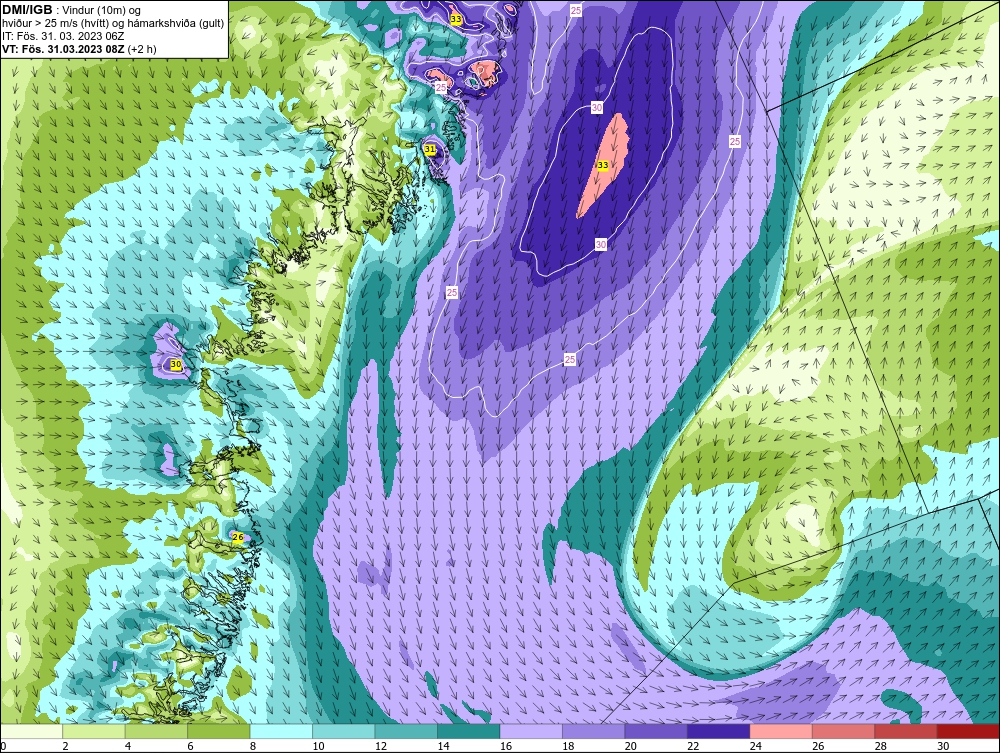This screenshot has height=753, width=1000.
Task: Select the 12–14 m/s teal legend swatch
Action: coord(406,731)
